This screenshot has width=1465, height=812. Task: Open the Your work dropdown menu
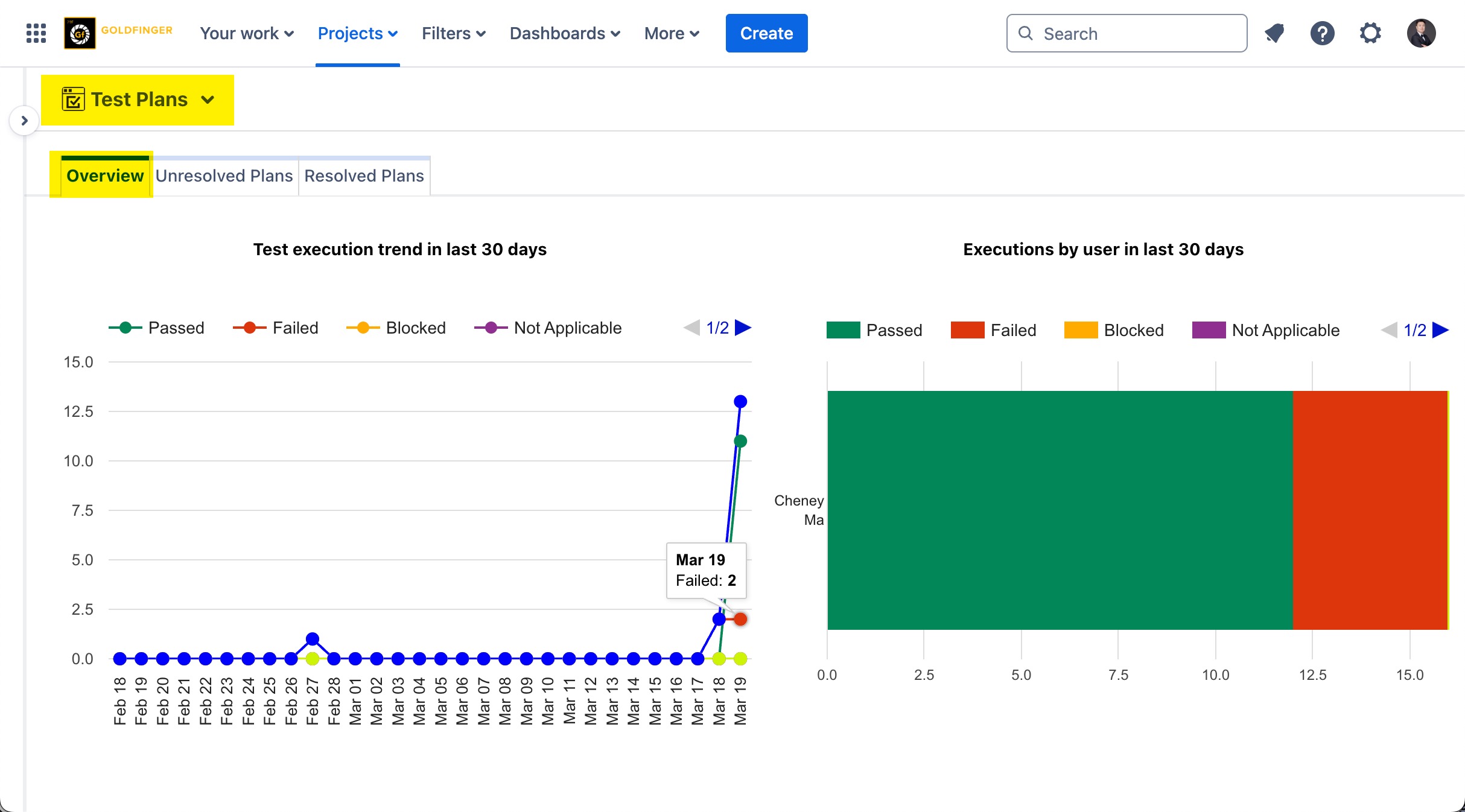point(246,33)
